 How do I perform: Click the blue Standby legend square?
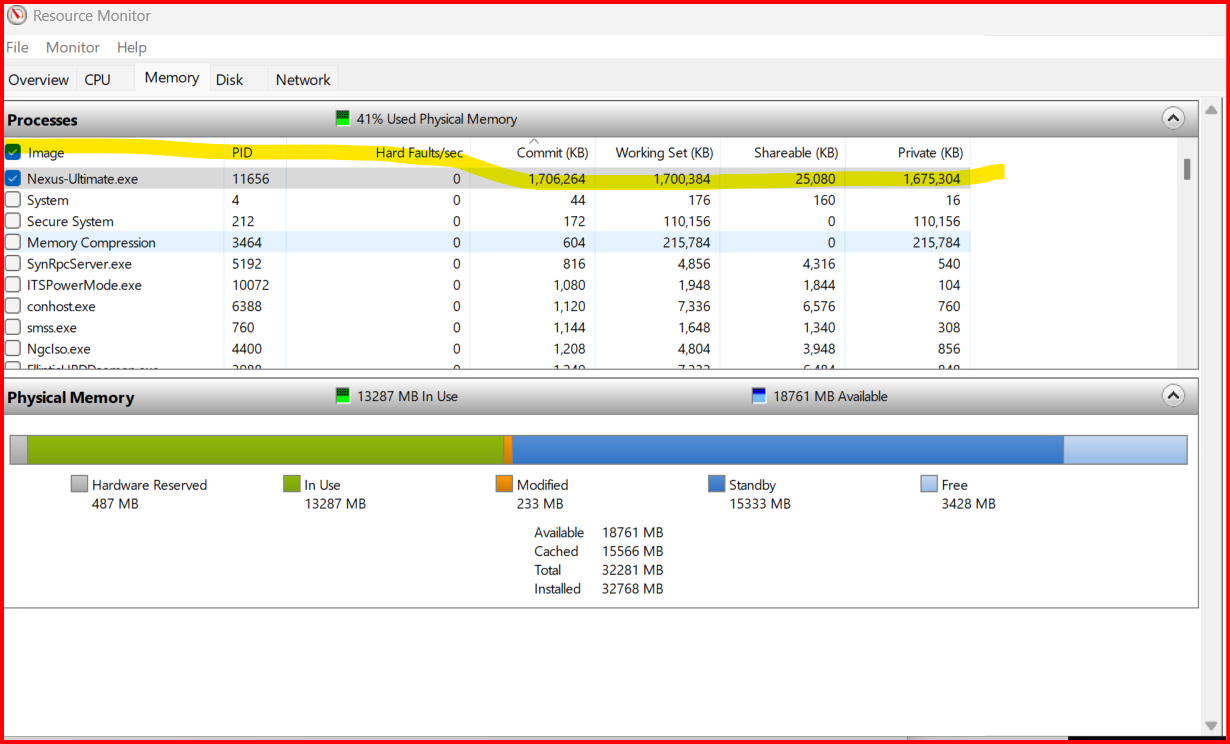pos(716,484)
